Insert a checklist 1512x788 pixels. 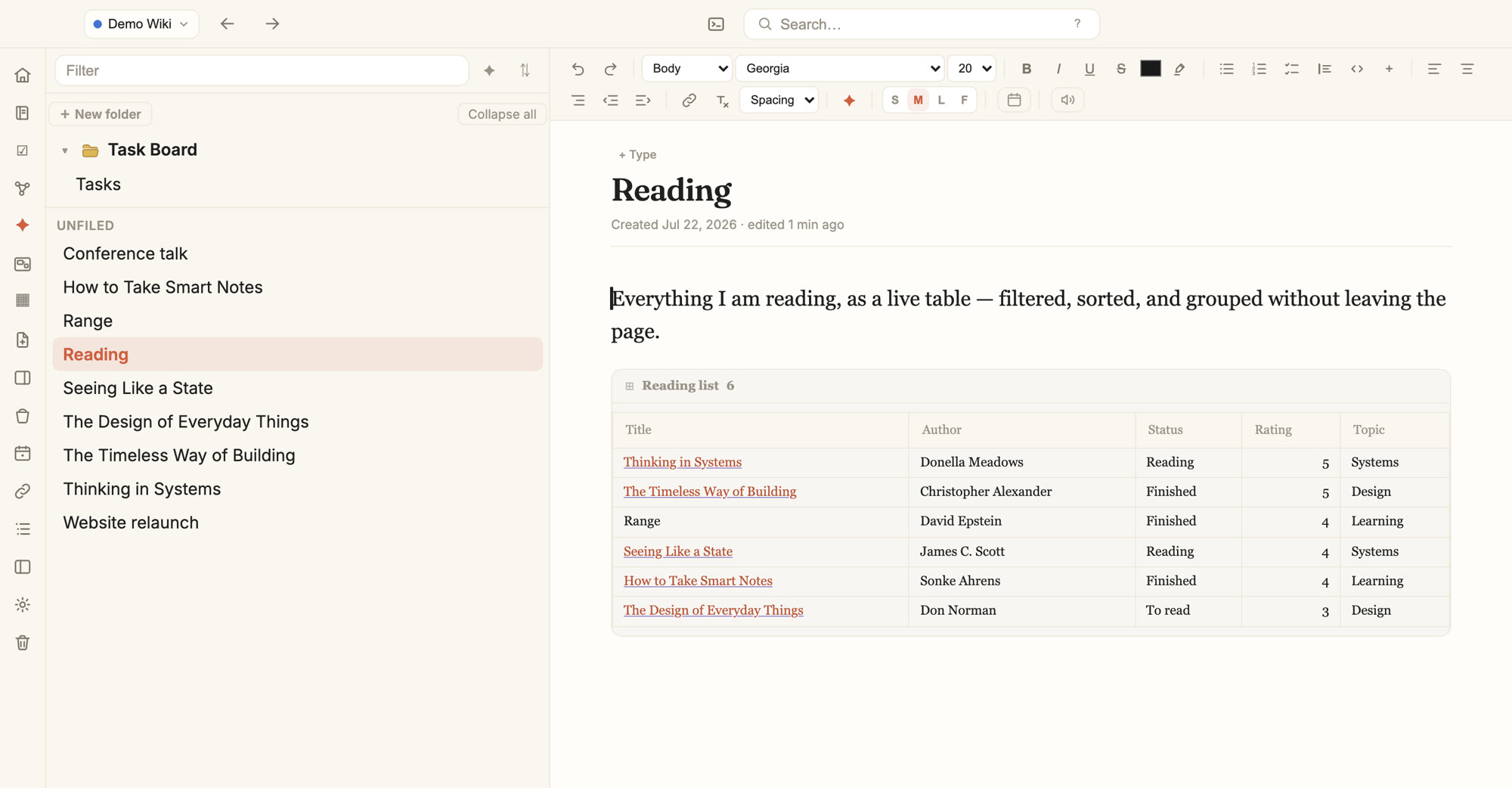[1291, 69]
